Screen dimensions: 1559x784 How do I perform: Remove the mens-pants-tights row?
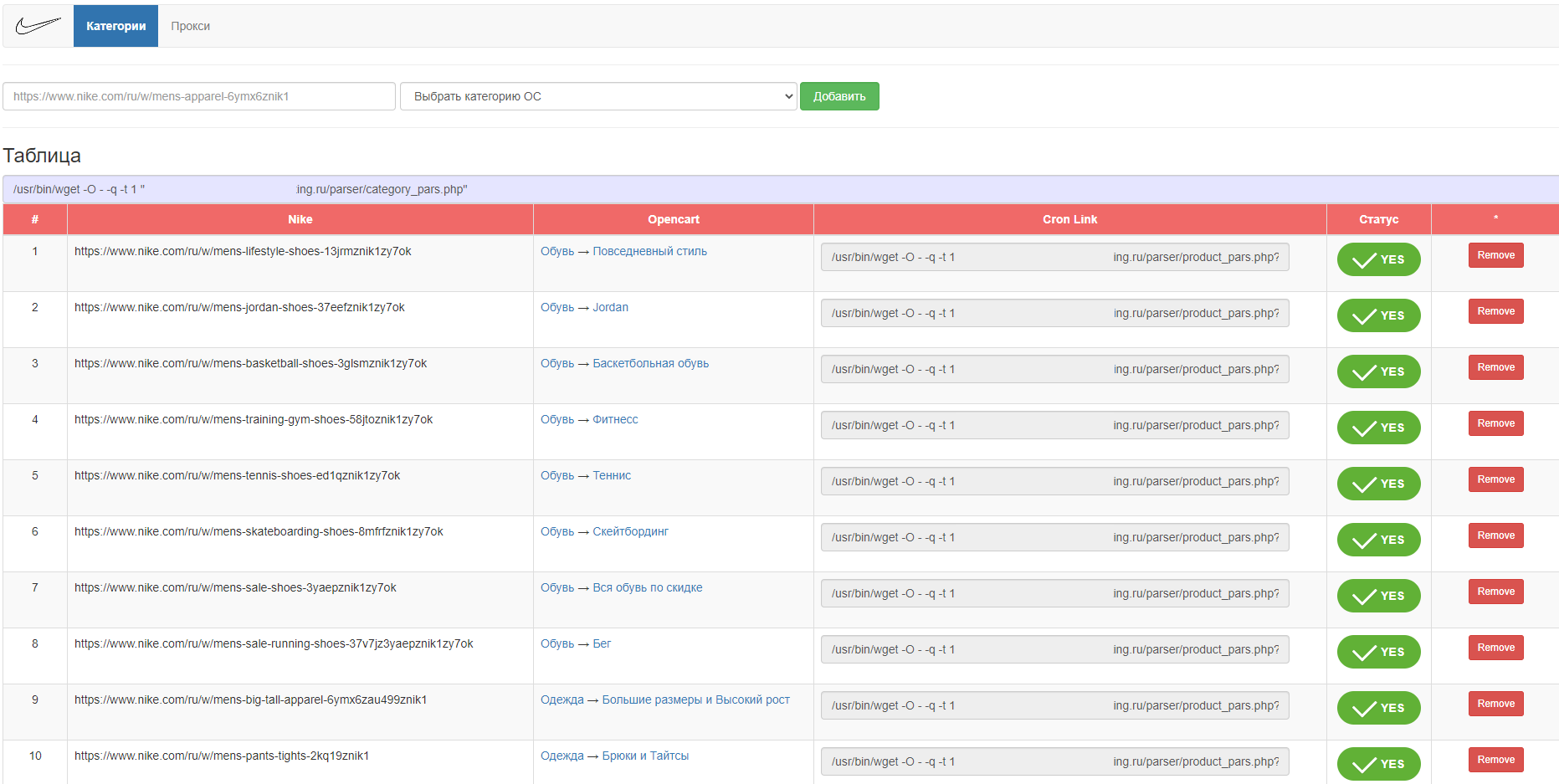pyautogui.click(x=1495, y=760)
